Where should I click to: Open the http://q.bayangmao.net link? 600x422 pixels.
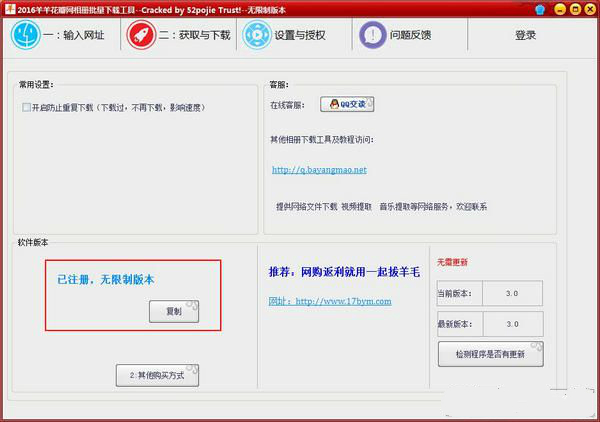click(x=319, y=169)
